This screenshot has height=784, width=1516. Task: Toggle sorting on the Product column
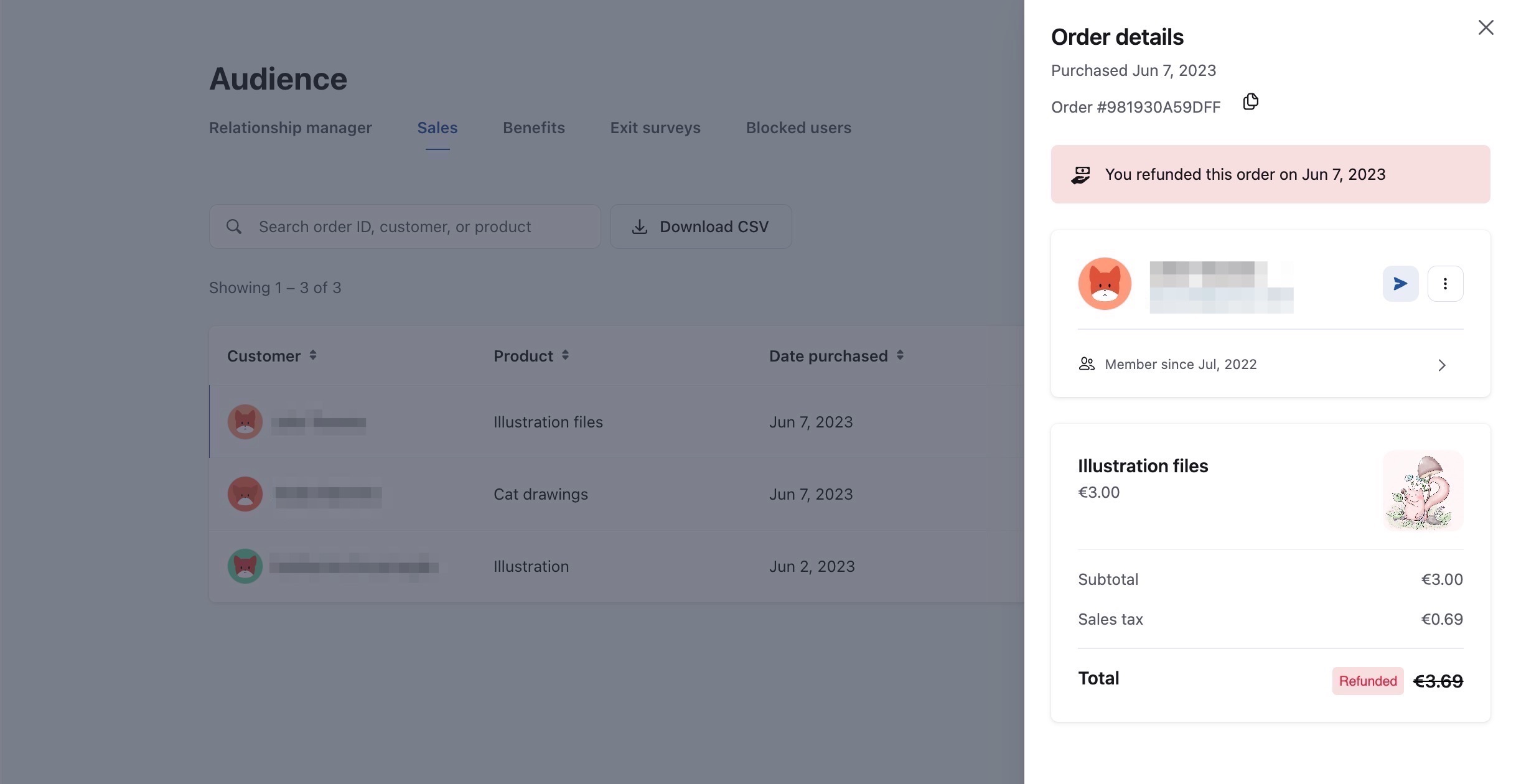pyautogui.click(x=566, y=355)
